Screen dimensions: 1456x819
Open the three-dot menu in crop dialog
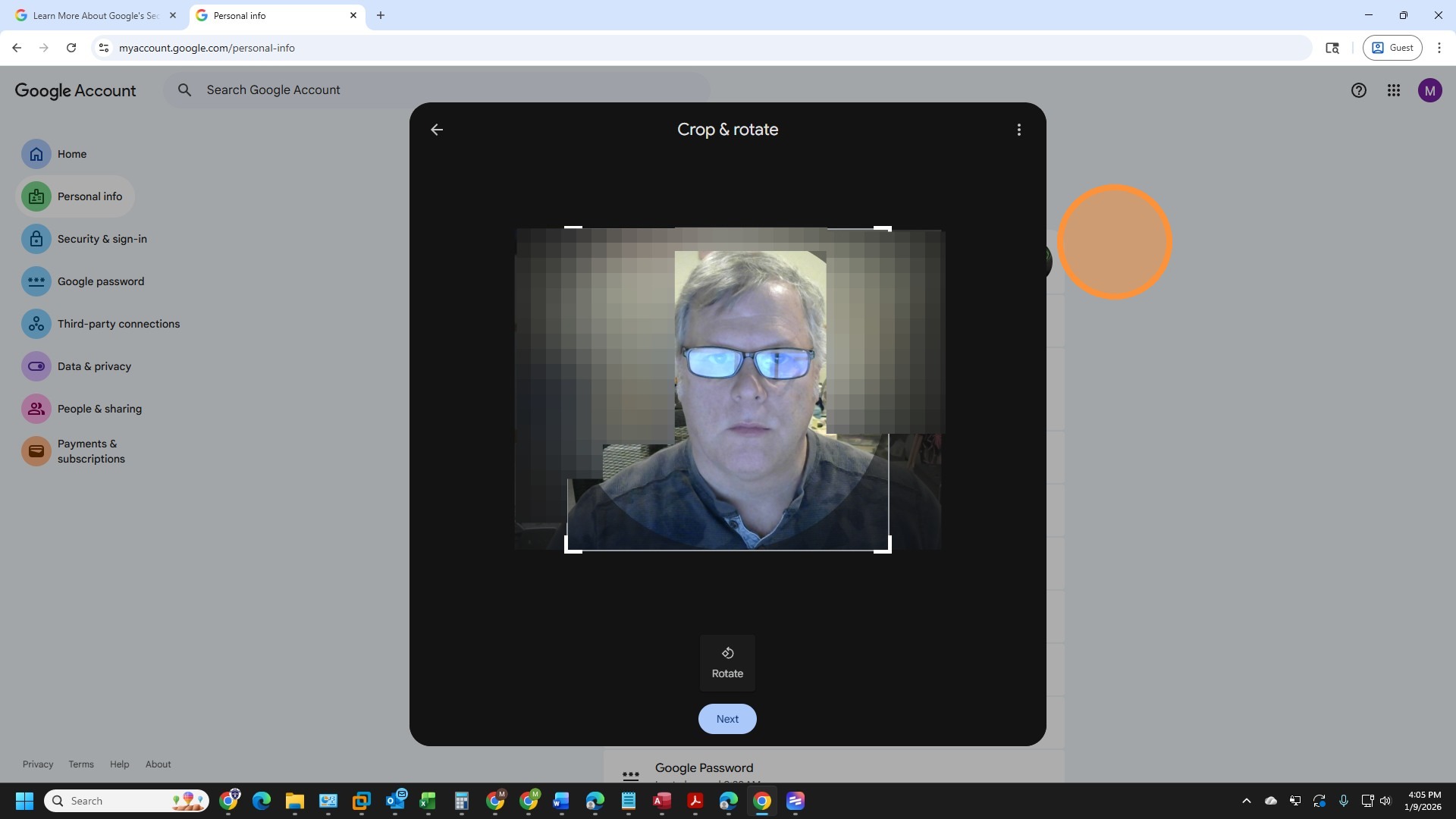click(x=1018, y=130)
